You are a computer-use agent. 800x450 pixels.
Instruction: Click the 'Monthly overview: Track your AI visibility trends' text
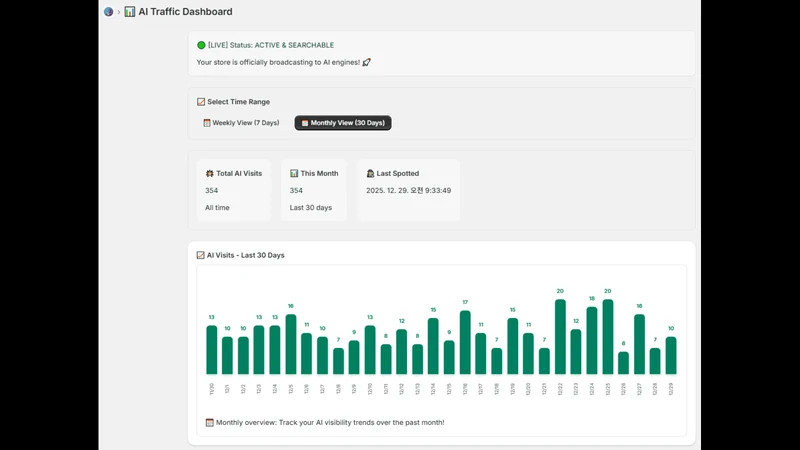330,422
